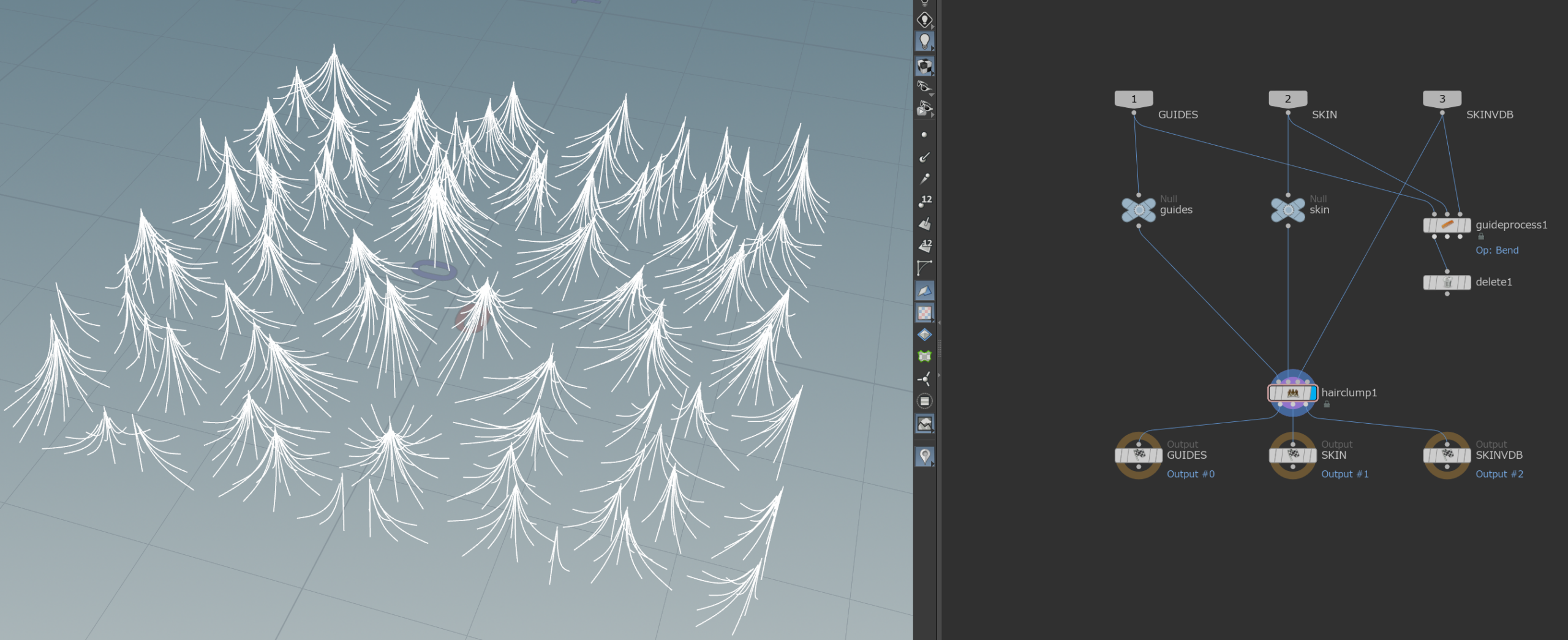Enable display of point normals
The height and width of the screenshot is (640, 1568).
[x=924, y=157]
